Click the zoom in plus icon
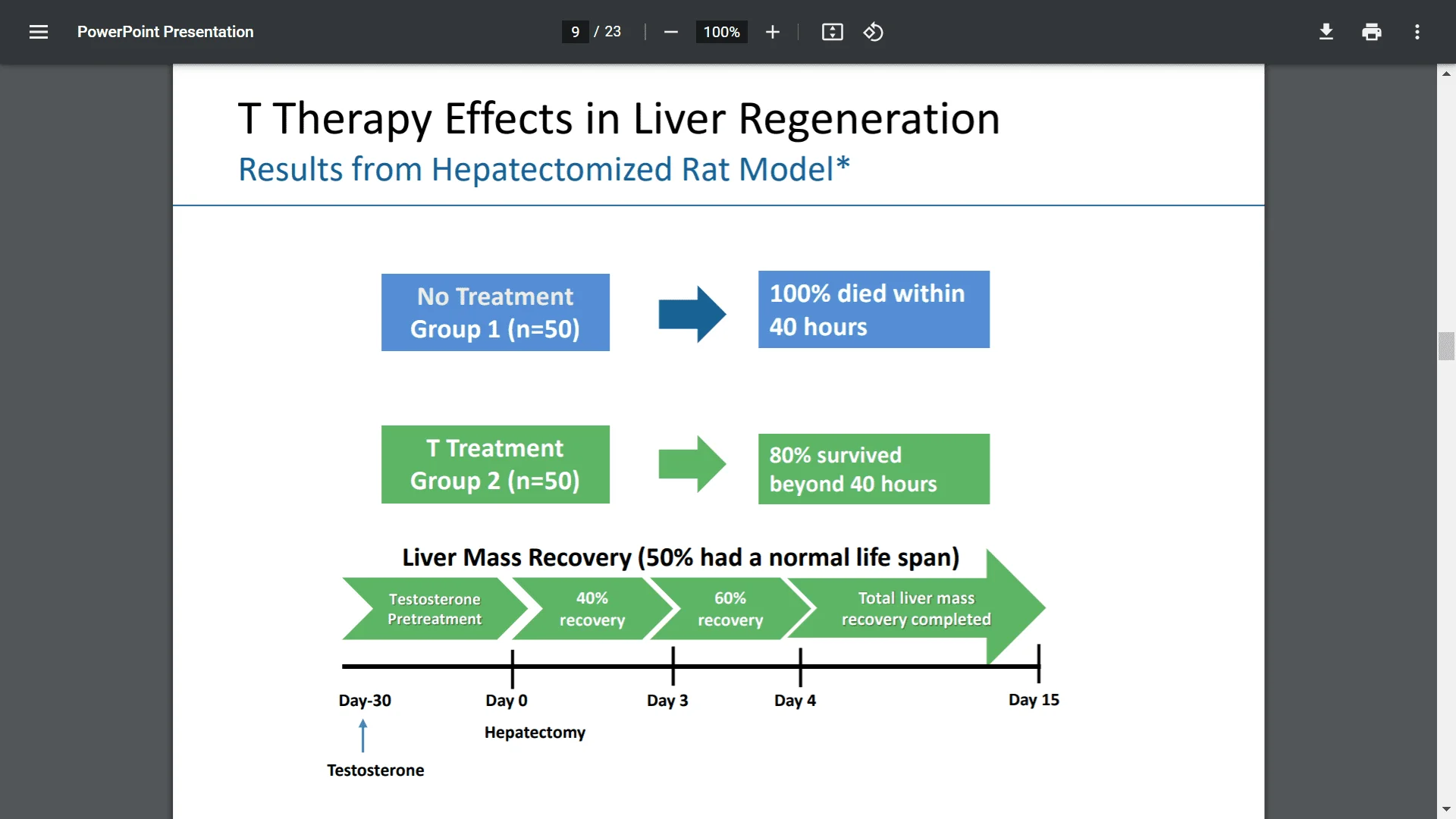The height and width of the screenshot is (819, 1456). click(772, 32)
